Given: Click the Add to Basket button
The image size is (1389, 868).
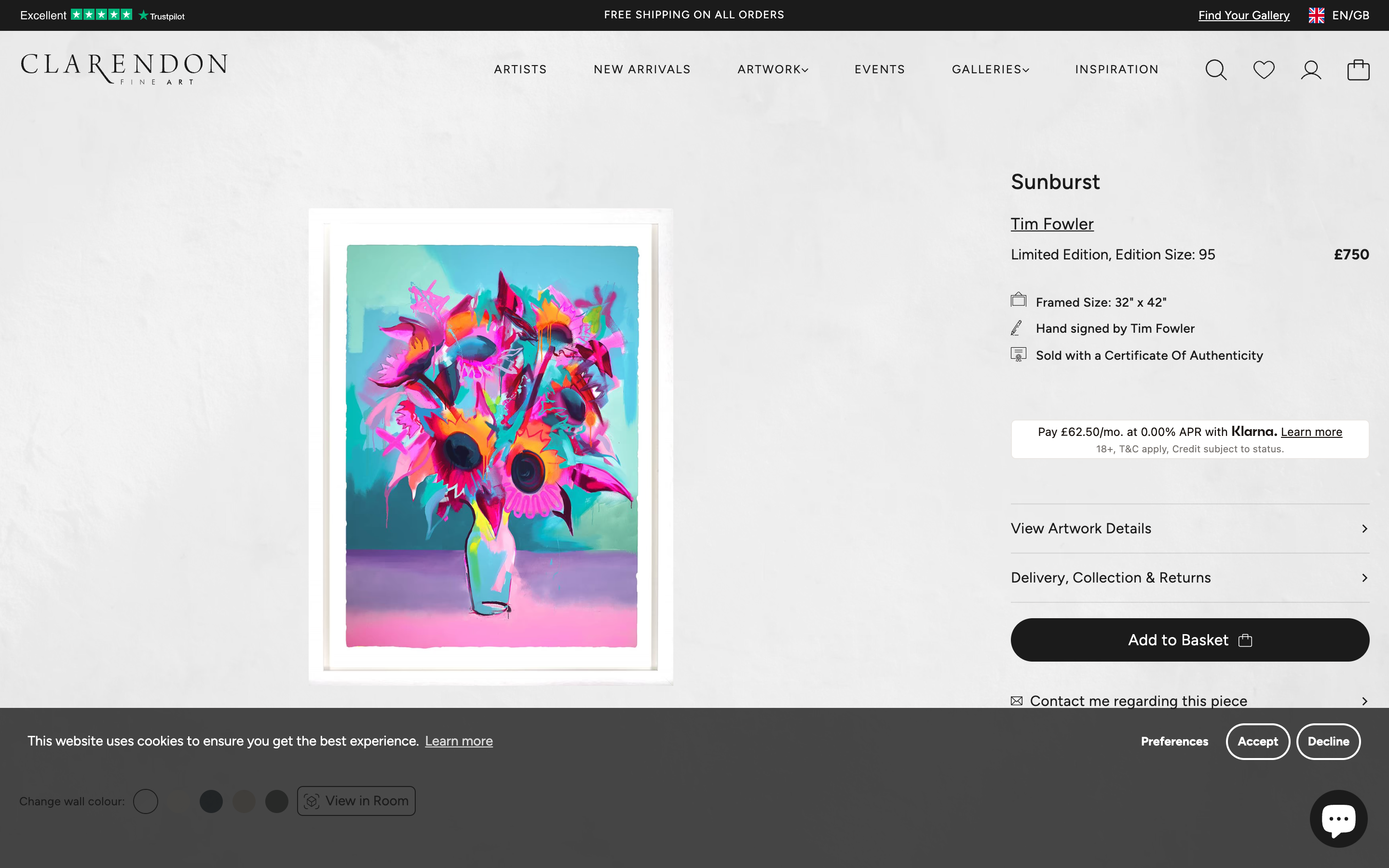Looking at the screenshot, I should point(1189,639).
